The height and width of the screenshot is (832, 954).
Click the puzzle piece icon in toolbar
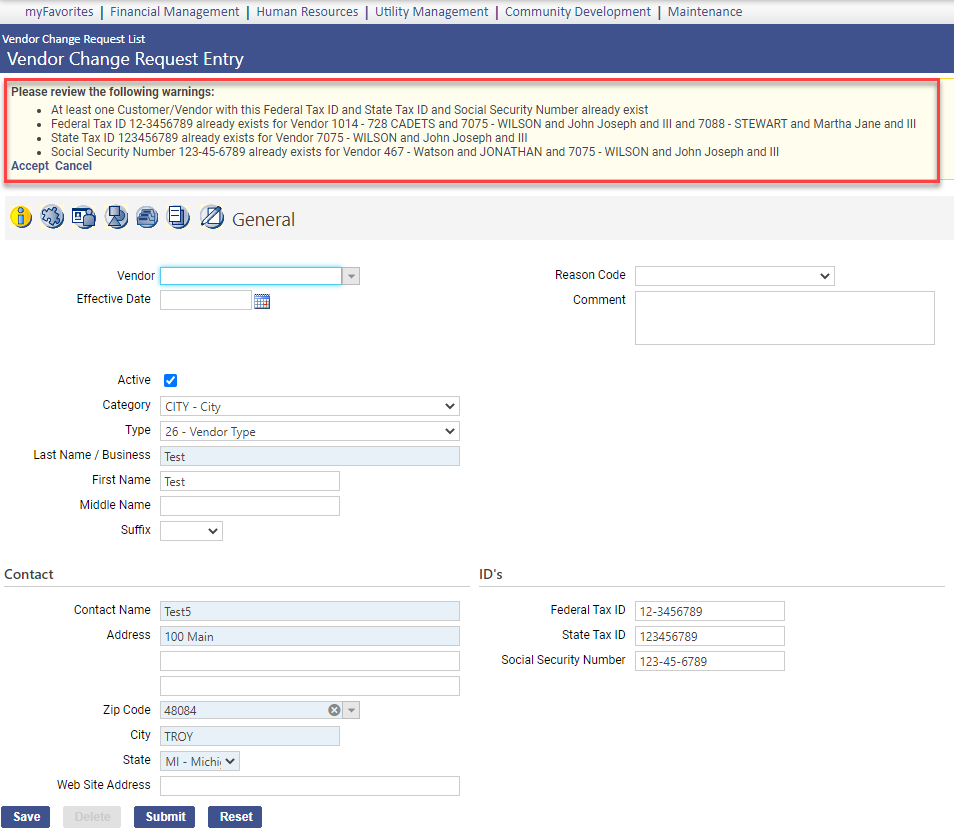[x=53, y=217]
